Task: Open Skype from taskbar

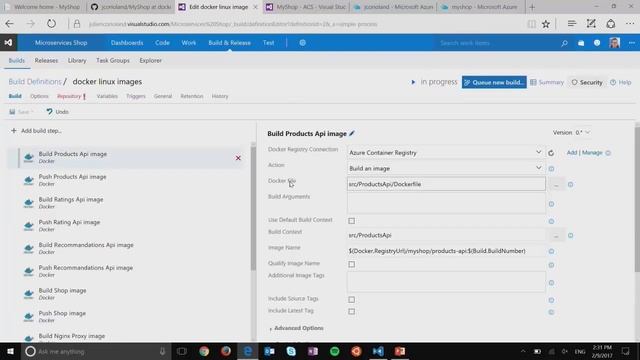Action: (x=291, y=351)
